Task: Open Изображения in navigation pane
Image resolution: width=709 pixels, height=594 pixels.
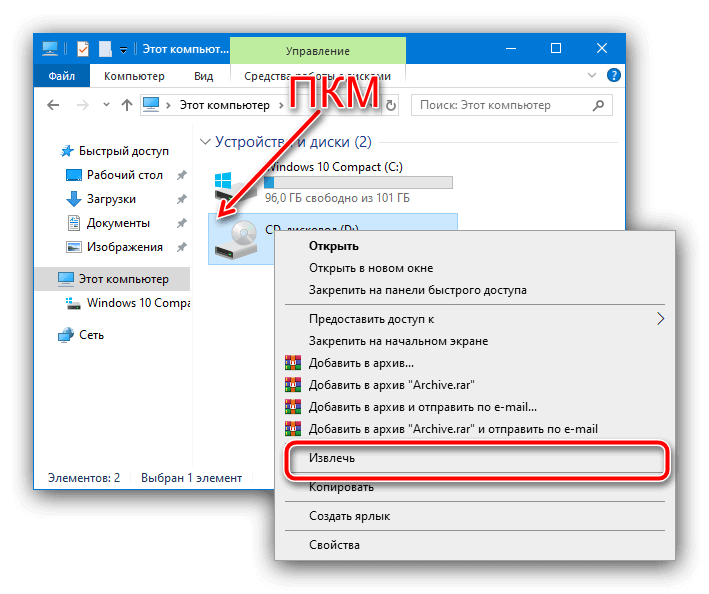Action: [125, 247]
